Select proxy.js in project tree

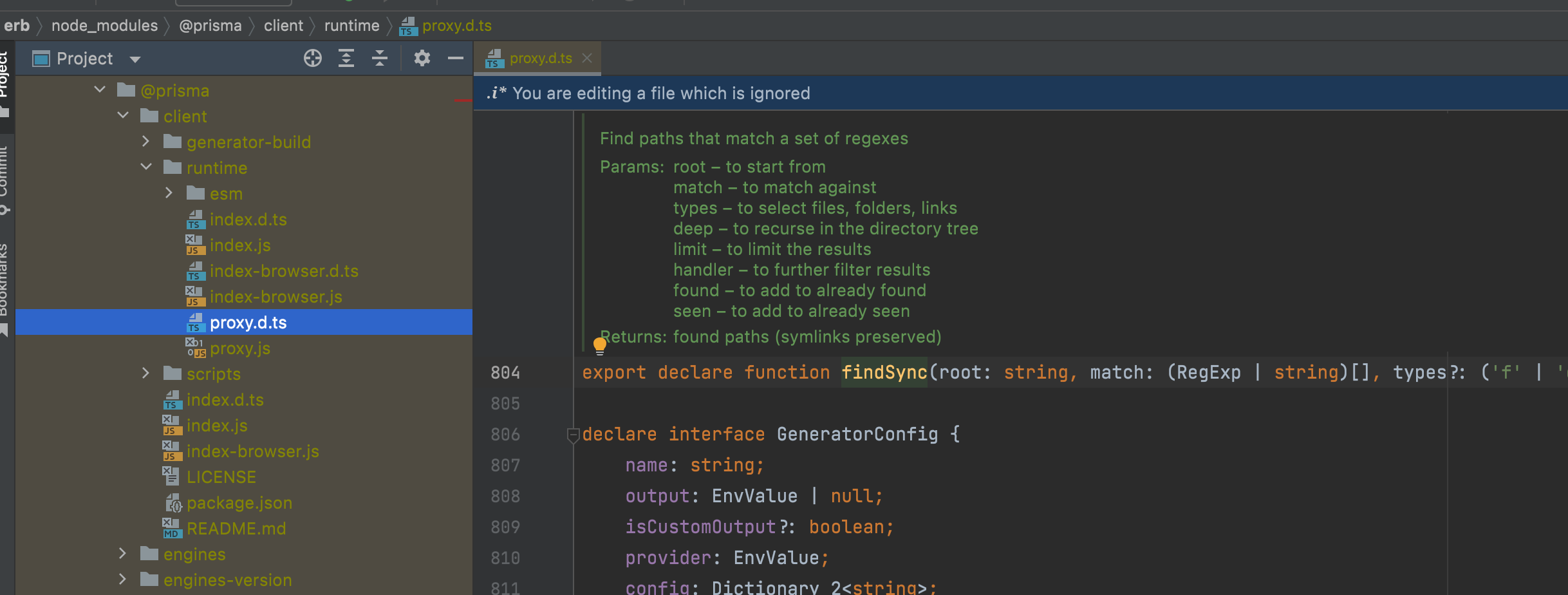tap(239, 348)
